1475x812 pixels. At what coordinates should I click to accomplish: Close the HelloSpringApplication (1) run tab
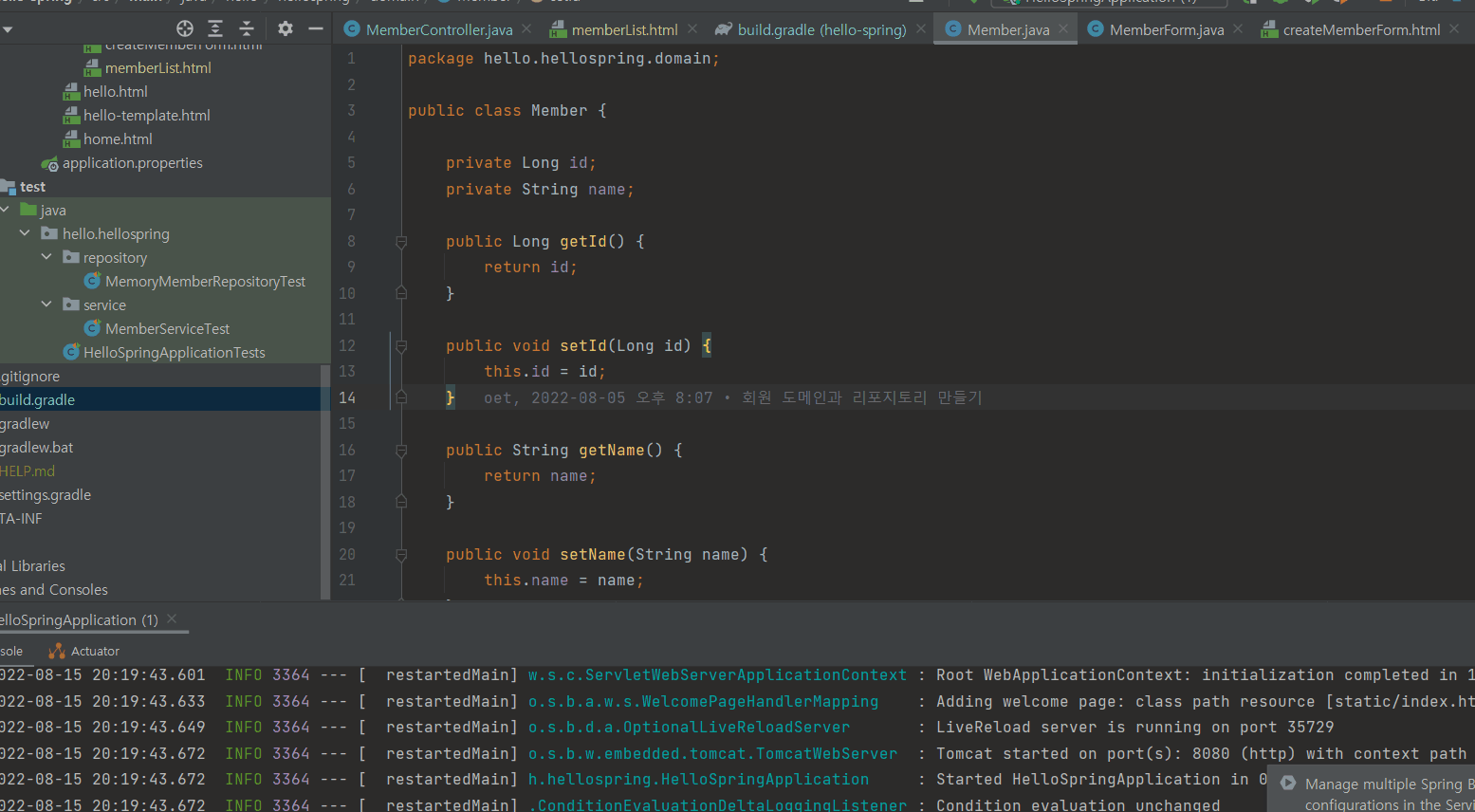tap(172, 618)
